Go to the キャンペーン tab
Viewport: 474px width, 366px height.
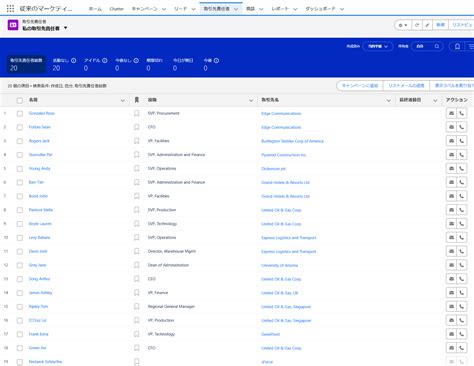coord(145,9)
